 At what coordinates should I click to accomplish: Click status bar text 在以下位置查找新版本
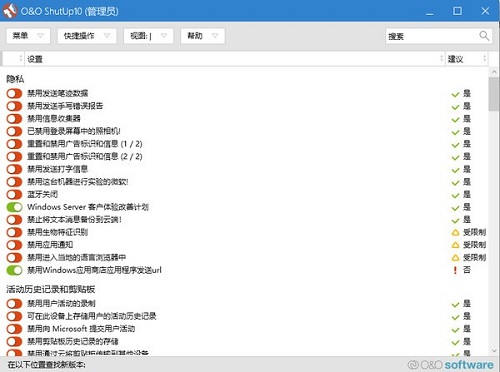pos(47,365)
